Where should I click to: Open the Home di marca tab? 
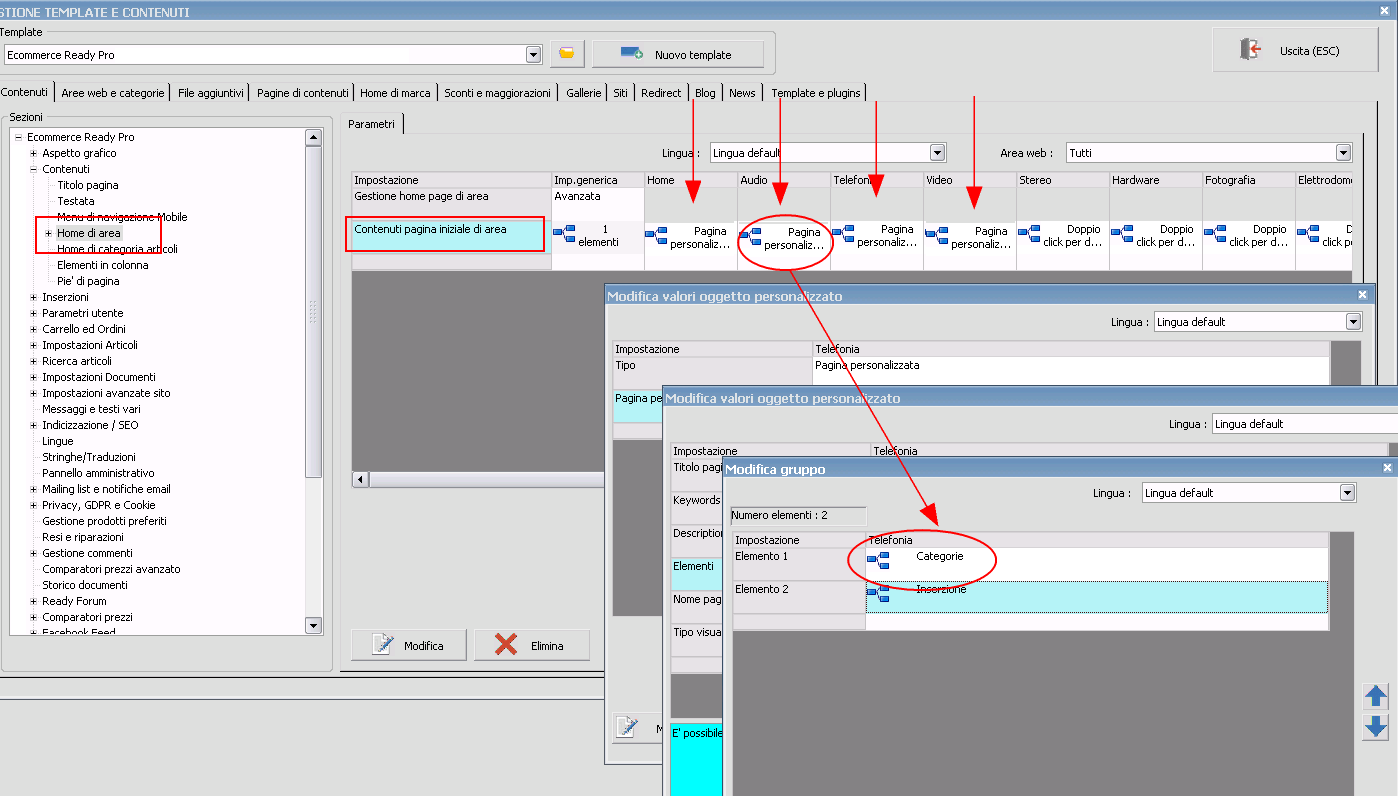click(395, 93)
